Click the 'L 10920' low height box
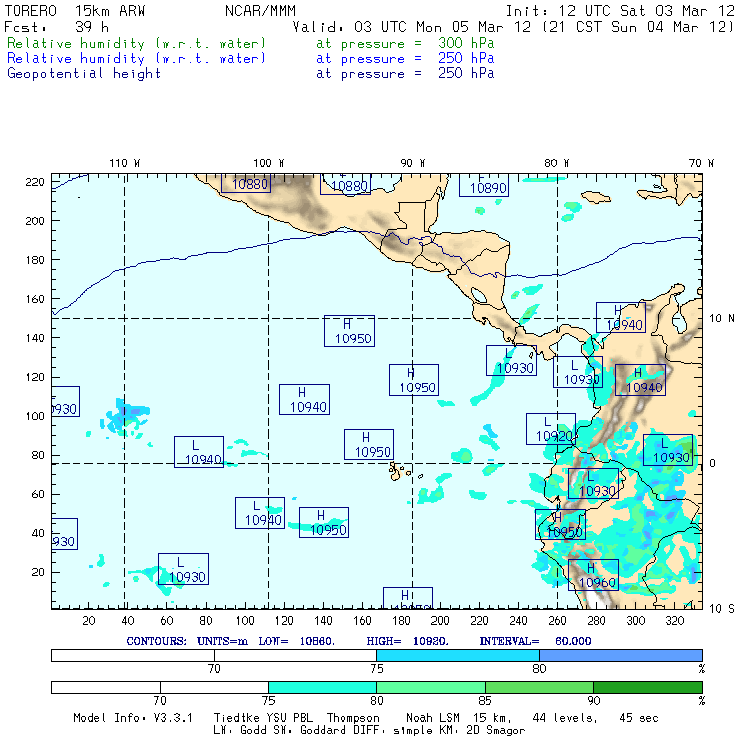Viewport: 740px width, 740px height. point(551,429)
